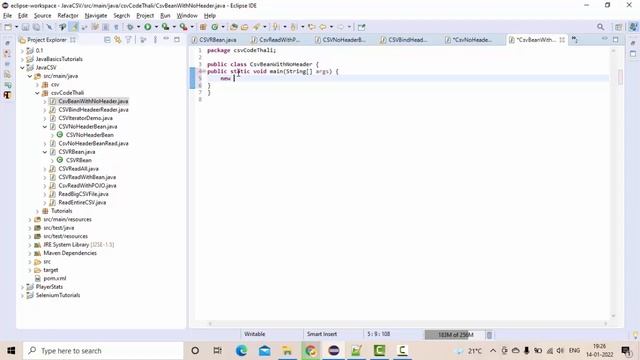Screen dimensions: 640x360
Task: Click the Back navigation arrow icon
Action: (322, 27)
